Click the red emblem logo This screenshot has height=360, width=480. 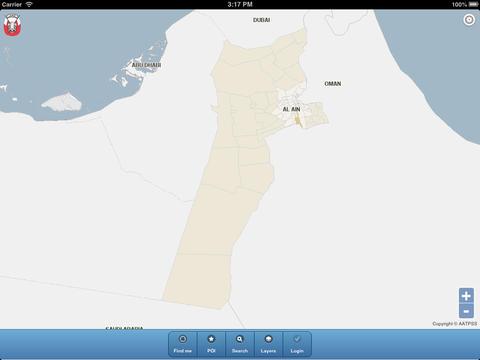click(x=12, y=25)
